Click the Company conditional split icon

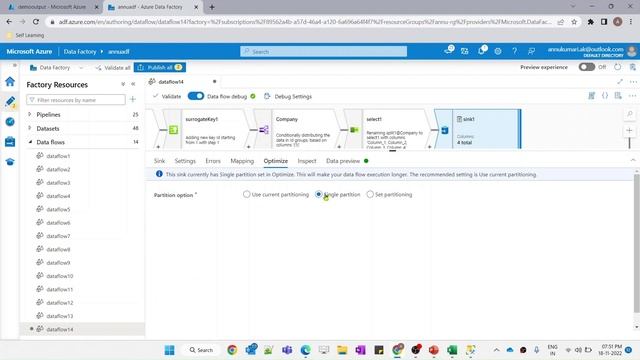[264, 130]
